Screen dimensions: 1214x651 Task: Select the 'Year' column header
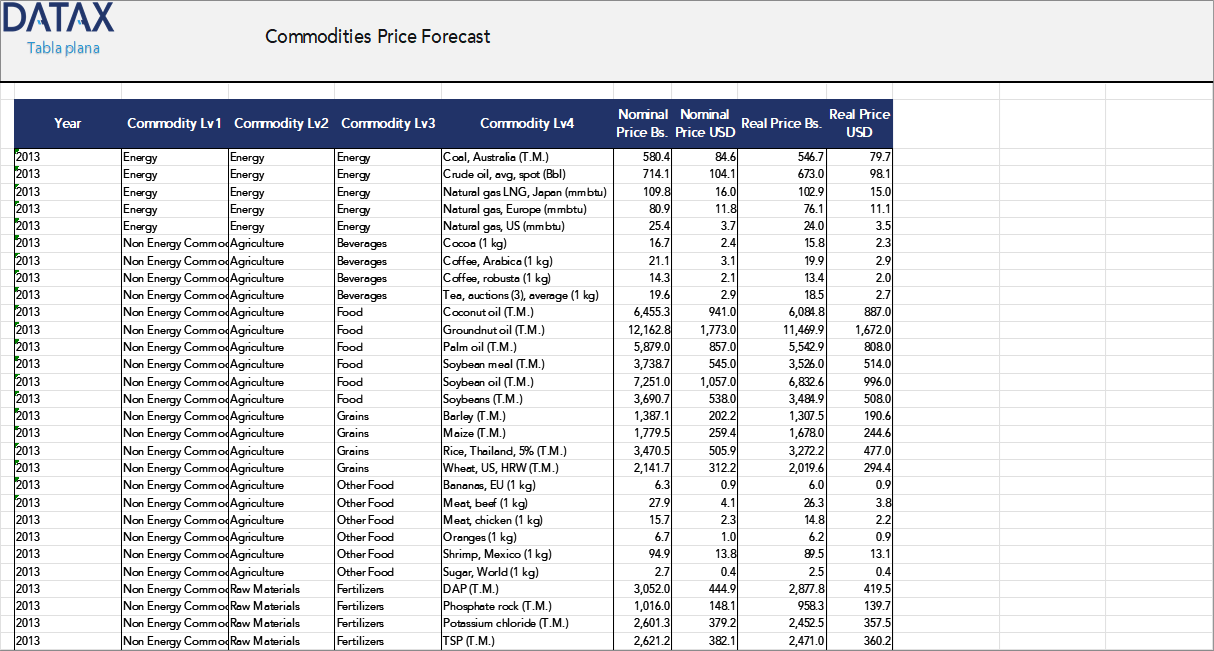click(x=67, y=123)
